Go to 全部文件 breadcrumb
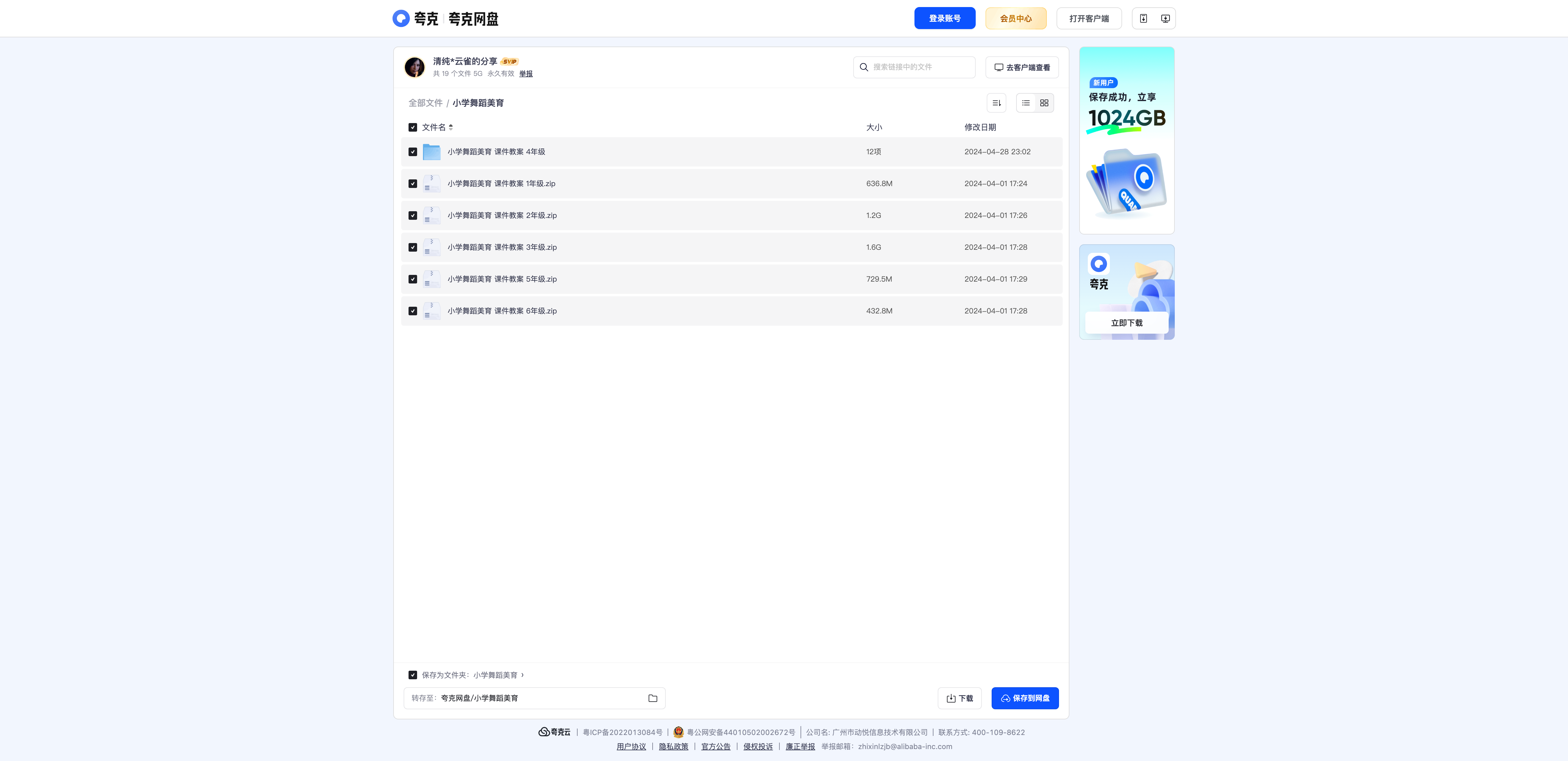Viewport: 1568px width, 761px height. [x=425, y=103]
